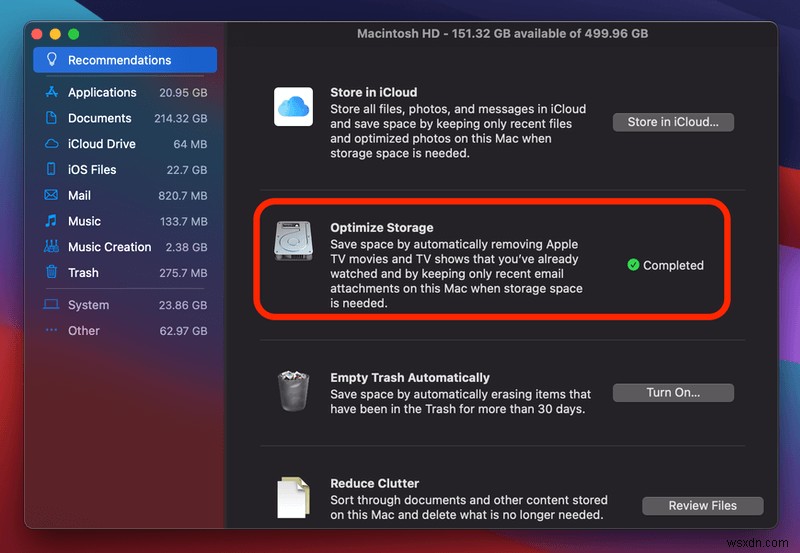
Task: Select the System row in sidebar
Action: pyautogui.click(x=125, y=305)
